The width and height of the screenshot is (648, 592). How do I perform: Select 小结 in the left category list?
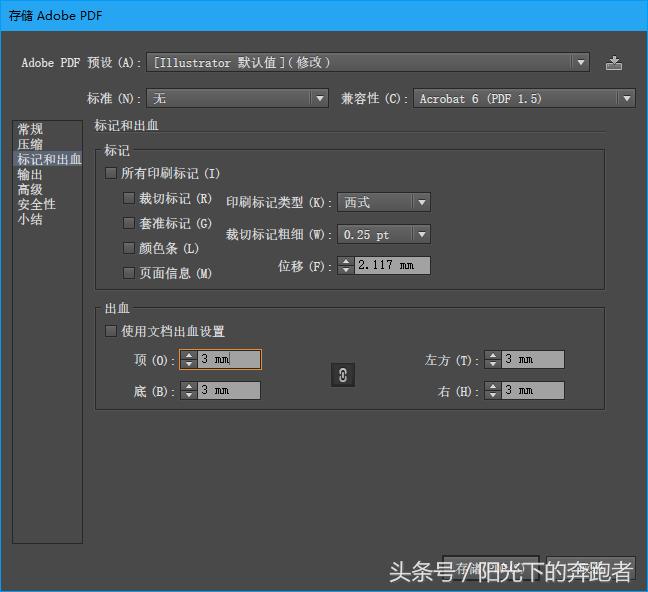(30, 219)
